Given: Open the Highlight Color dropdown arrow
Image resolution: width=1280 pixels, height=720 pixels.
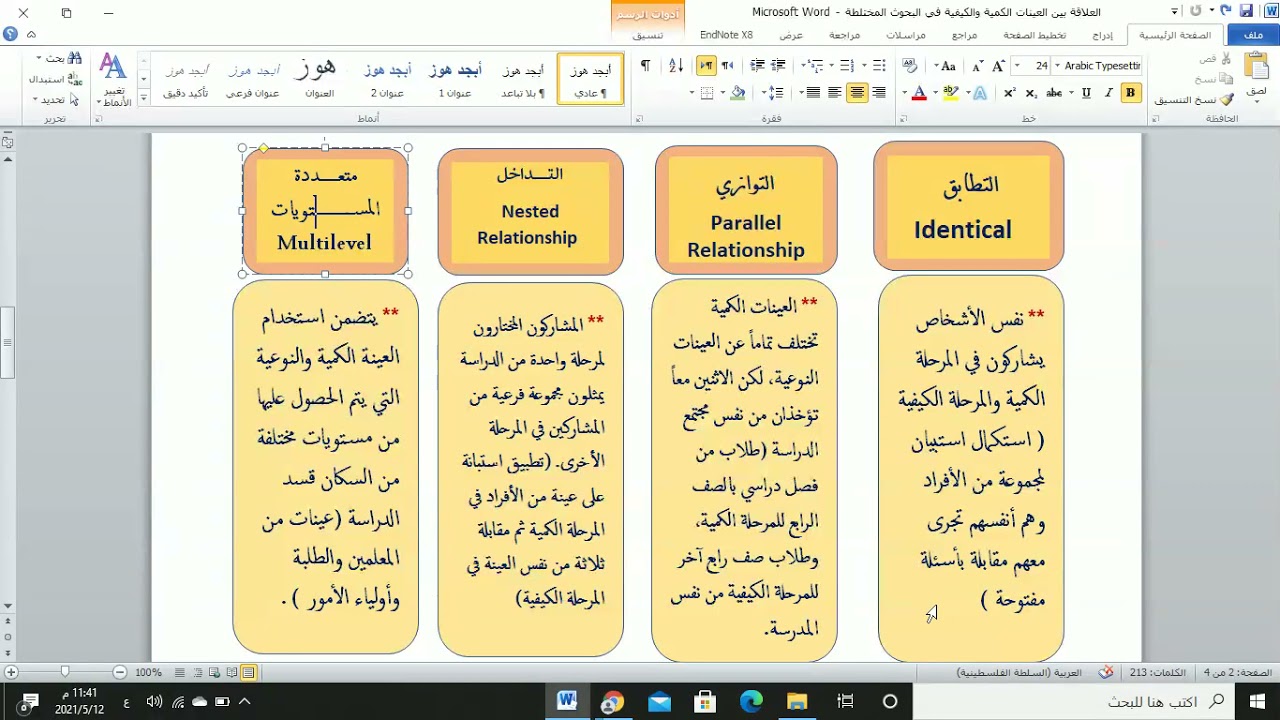Looking at the screenshot, I should click(x=935, y=93).
